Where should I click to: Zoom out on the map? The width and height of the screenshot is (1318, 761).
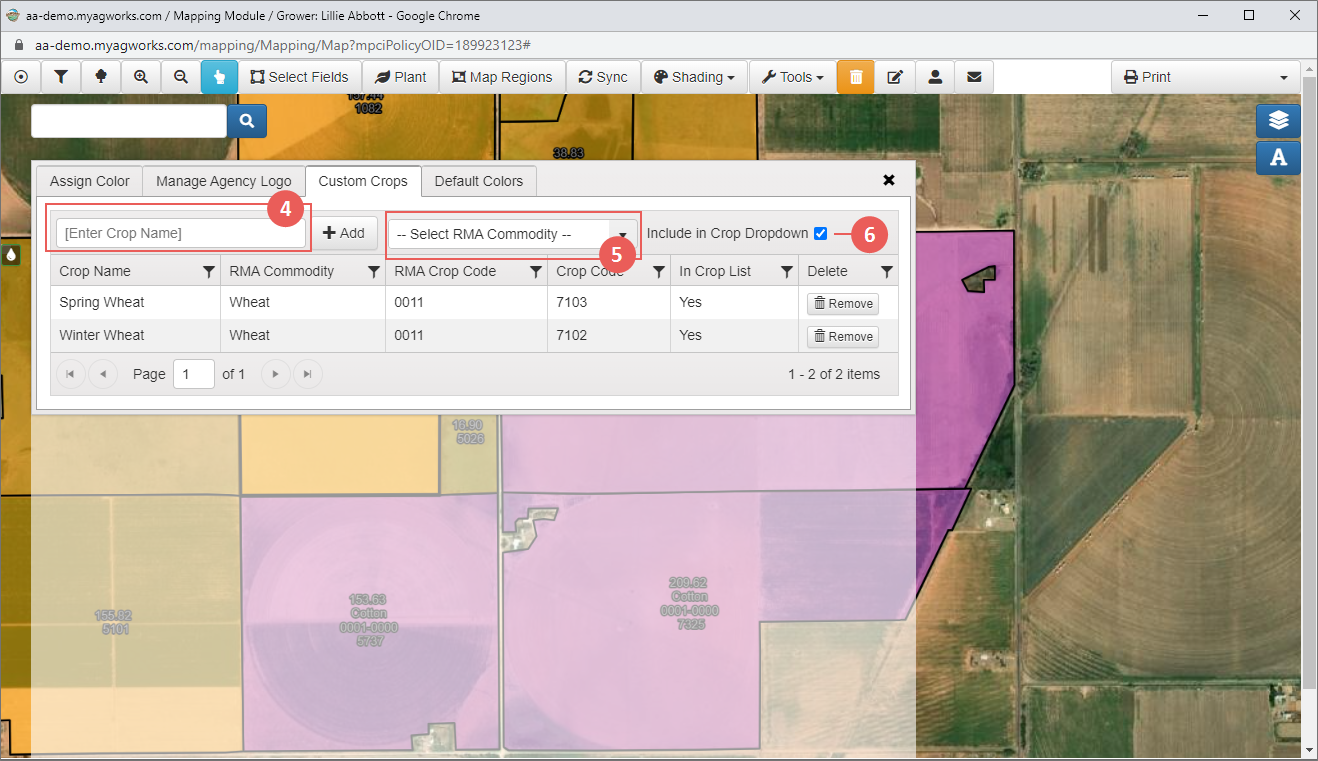click(x=181, y=77)
